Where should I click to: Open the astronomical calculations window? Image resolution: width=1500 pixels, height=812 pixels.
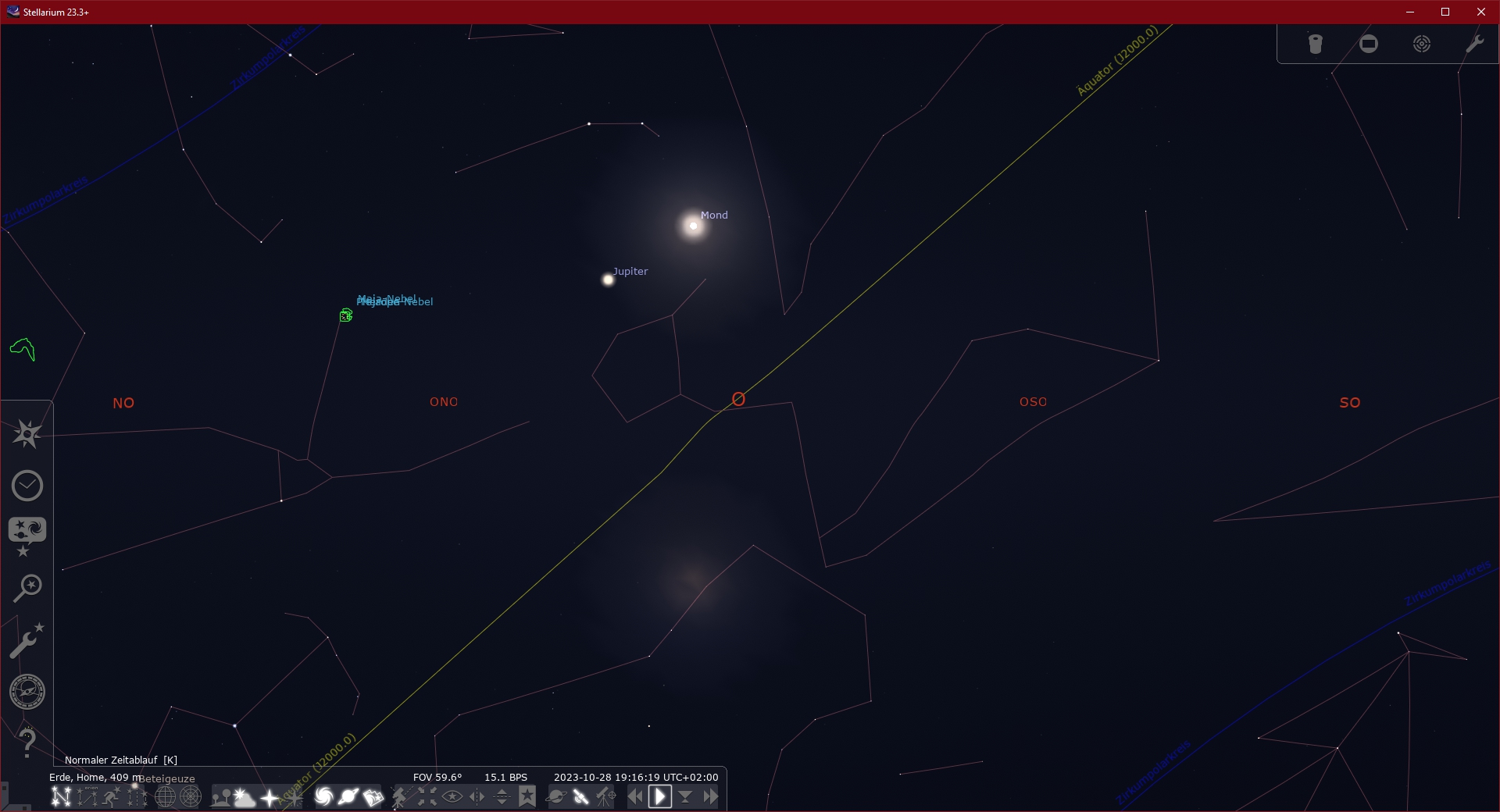(27, 692)
